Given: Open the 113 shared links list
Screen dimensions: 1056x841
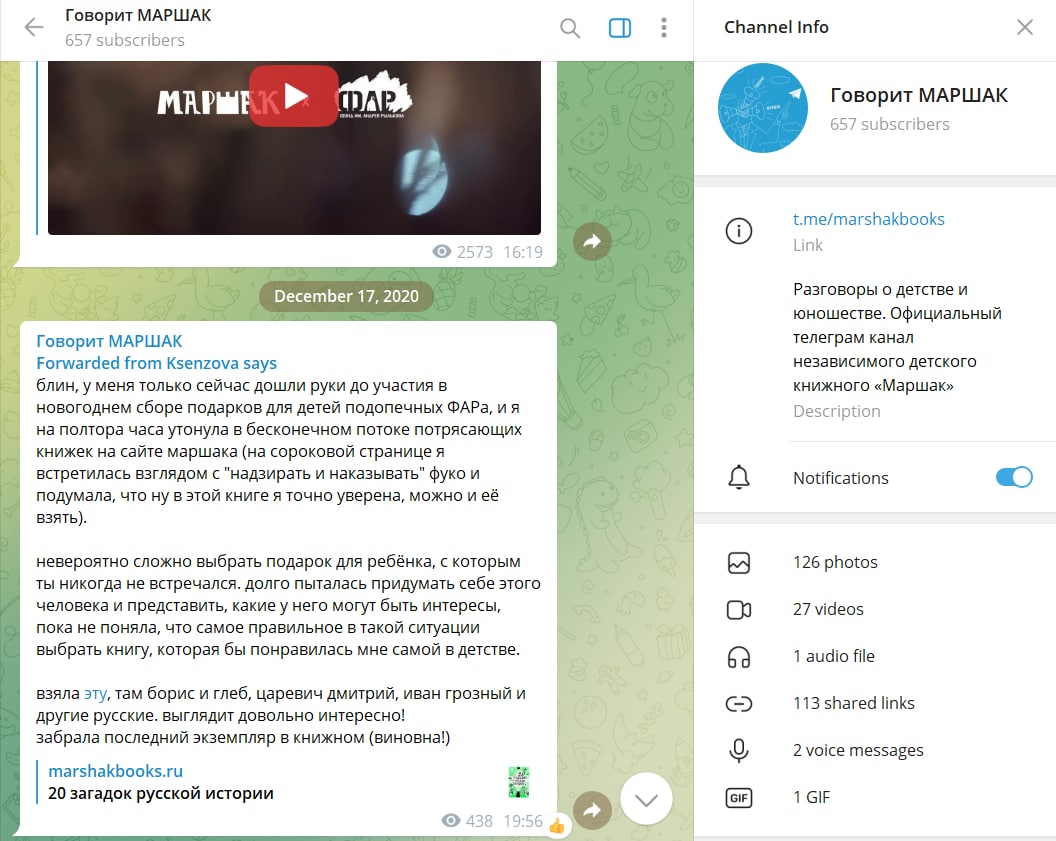Looking at the screenshot, I should pos(875,703).
